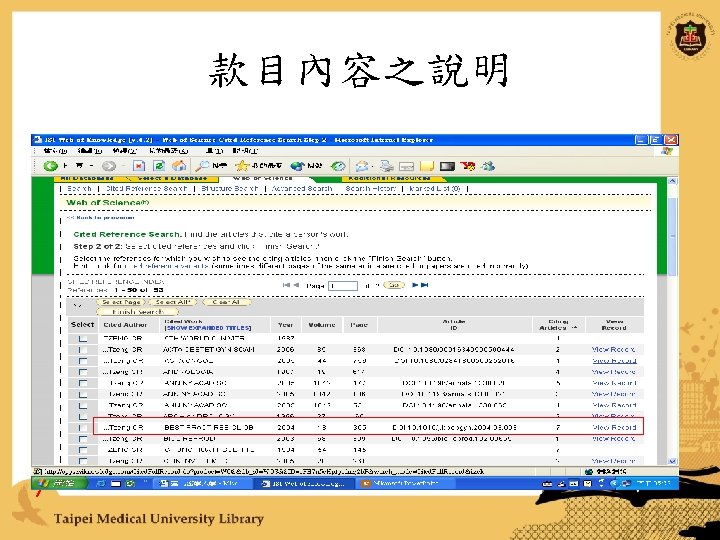720x540 pixels.
Task: Open View Record for ACTA OBSTET GYN SCAN
Action: point(614,350)
